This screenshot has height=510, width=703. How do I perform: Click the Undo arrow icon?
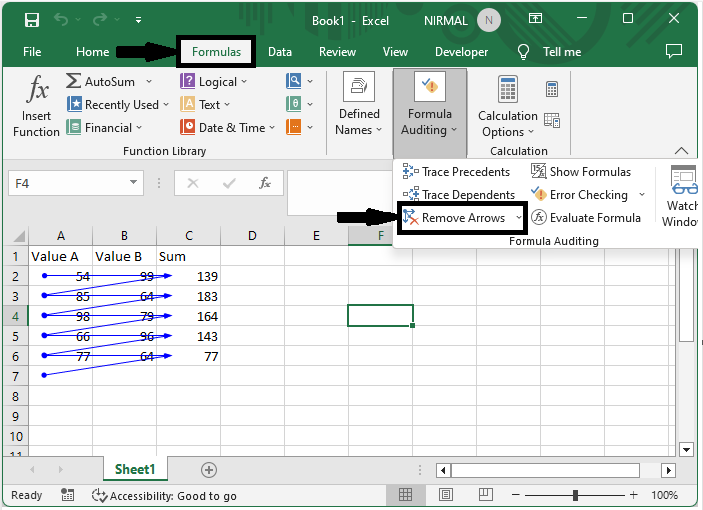tap(61, 20)
